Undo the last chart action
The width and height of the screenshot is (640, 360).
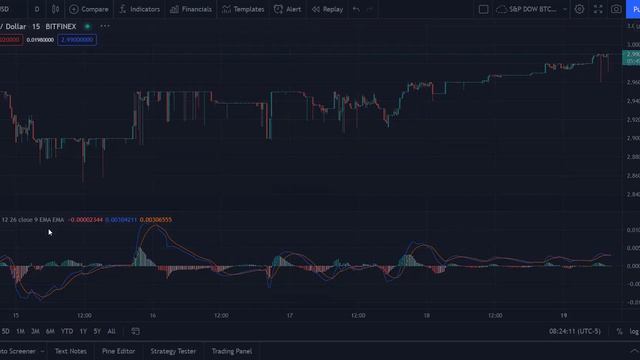click(356, 9)
